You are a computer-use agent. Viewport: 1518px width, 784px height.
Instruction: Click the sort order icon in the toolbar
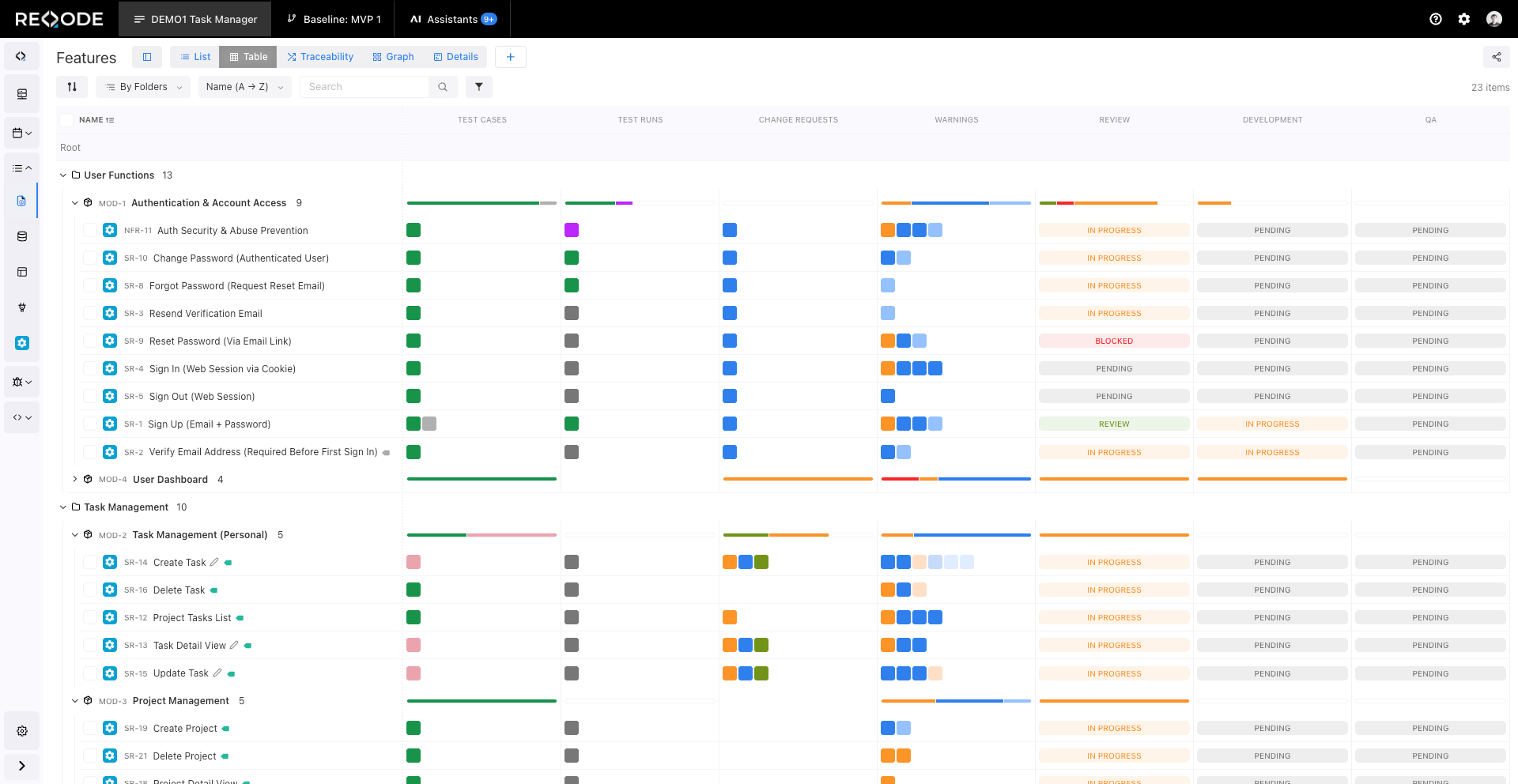click(x=72, y=87)
